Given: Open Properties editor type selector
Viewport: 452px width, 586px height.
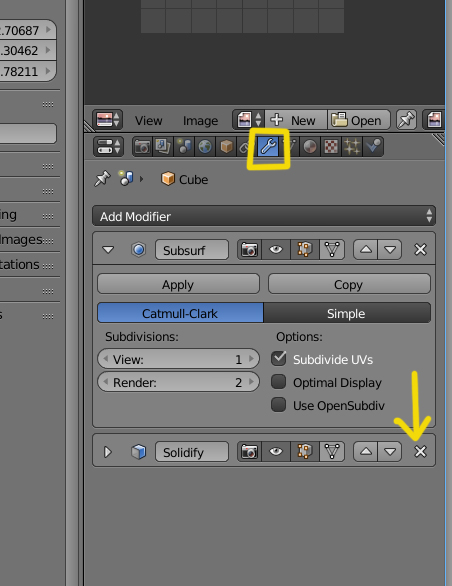Looking at the screenshot, I should click(x=108, y=146).
